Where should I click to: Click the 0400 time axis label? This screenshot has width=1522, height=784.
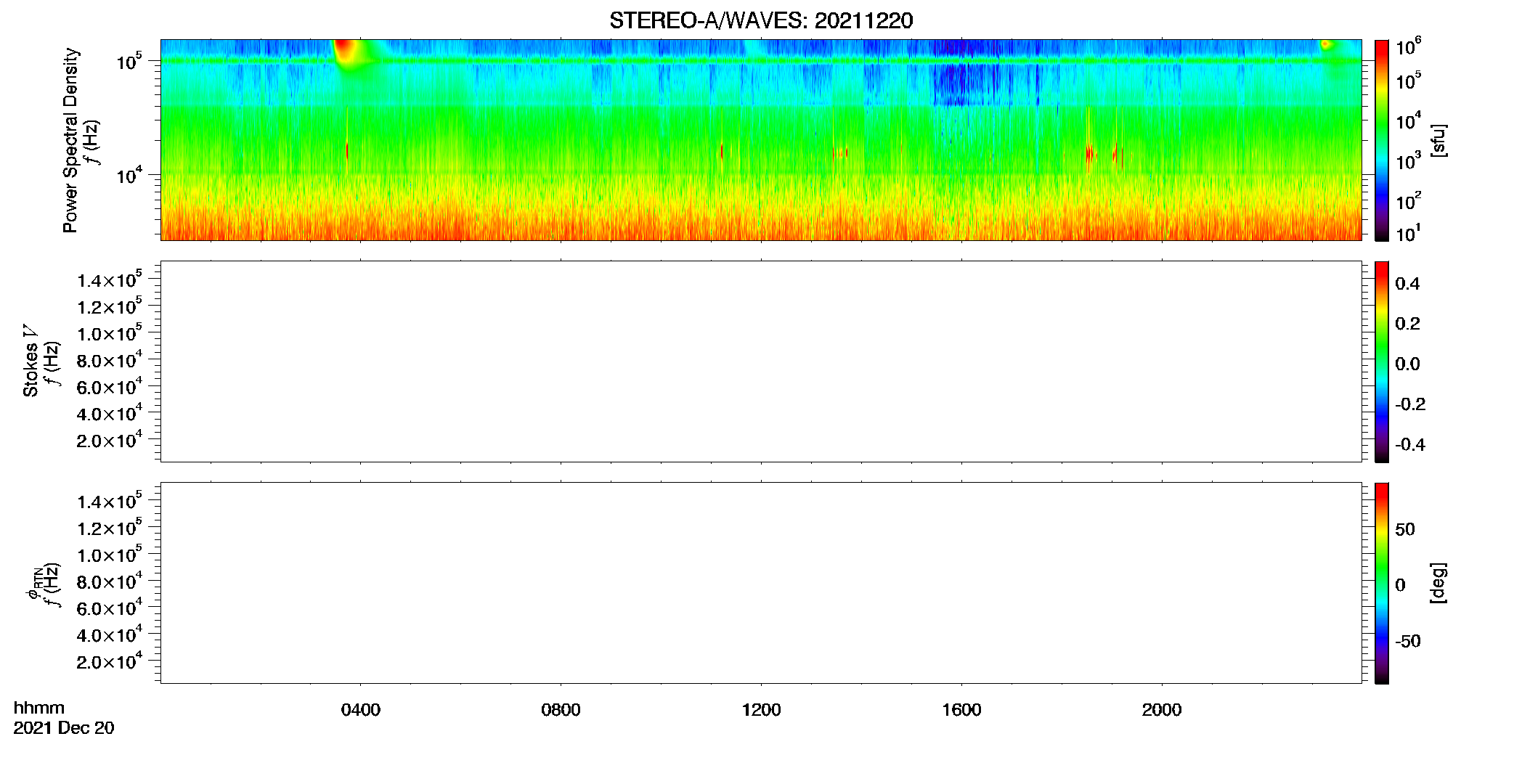pyautogui.click(x=360, y=710)
